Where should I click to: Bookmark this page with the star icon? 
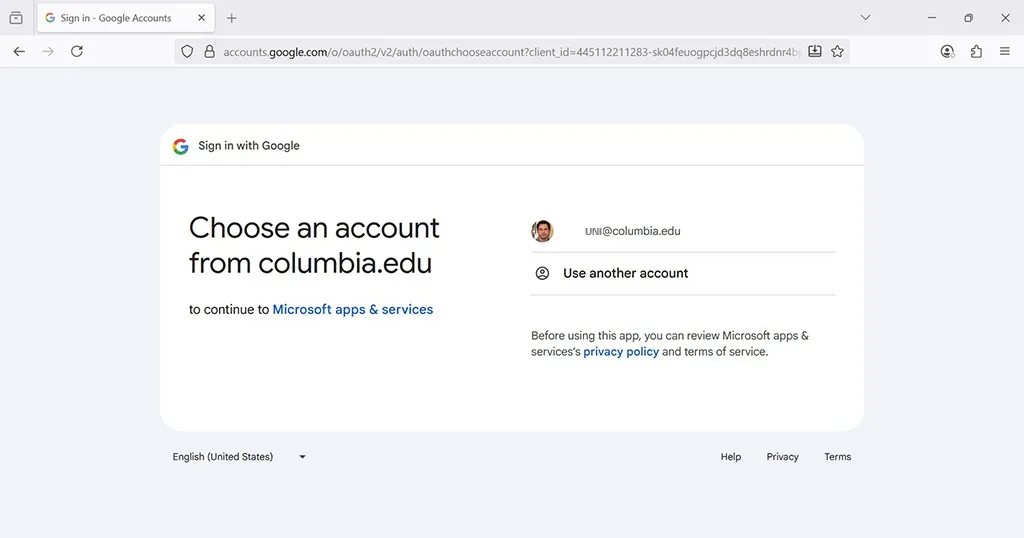[837, 52]
